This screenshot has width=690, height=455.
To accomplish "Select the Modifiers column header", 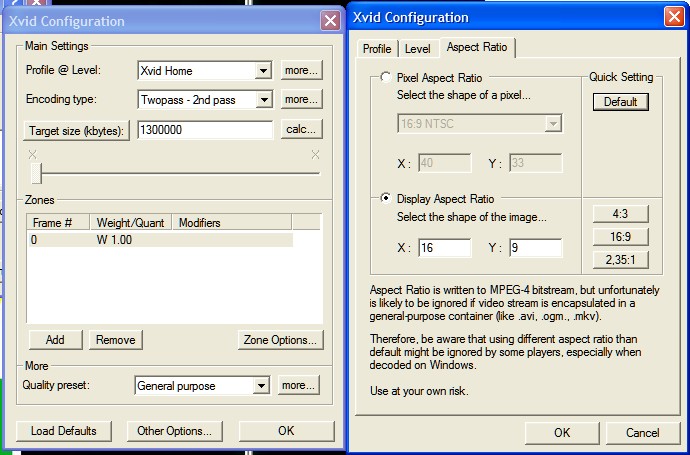I will point(231,223).
